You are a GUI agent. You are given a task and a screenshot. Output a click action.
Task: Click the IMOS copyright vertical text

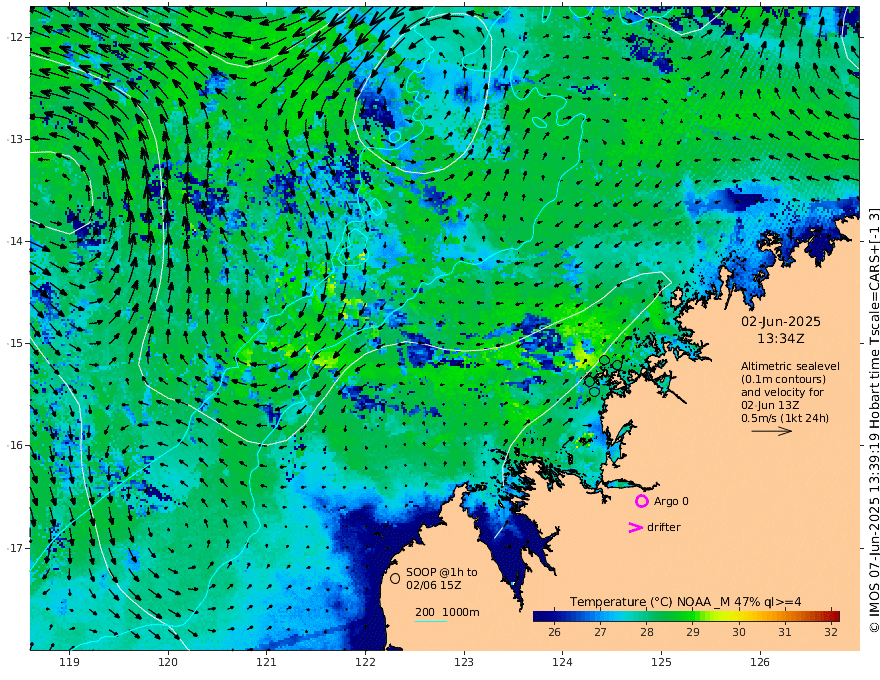pos(873,420)
